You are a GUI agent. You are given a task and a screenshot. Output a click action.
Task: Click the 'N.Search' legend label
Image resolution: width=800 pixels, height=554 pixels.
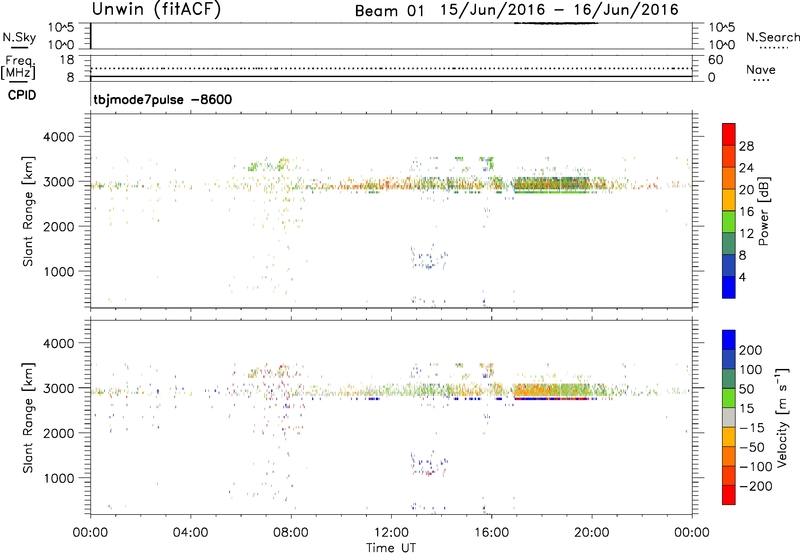point(772,37)
